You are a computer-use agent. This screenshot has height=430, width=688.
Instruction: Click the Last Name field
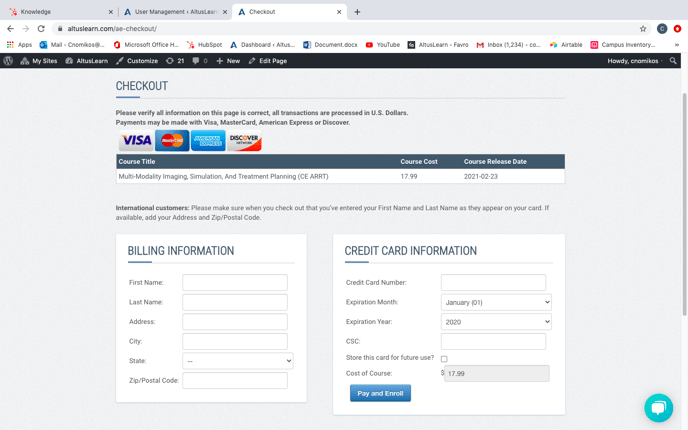pos(235,302)
